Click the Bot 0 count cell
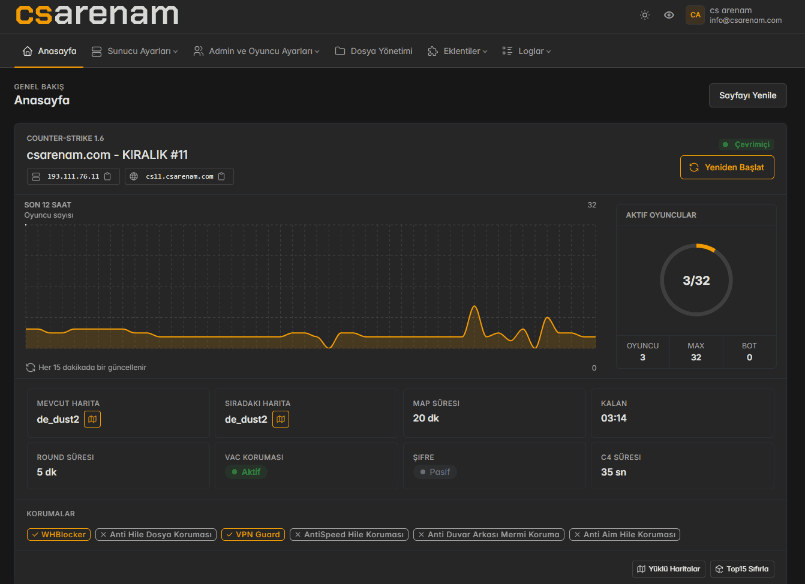Viewport: 805px width, 584px height. [x=749, y=352]
